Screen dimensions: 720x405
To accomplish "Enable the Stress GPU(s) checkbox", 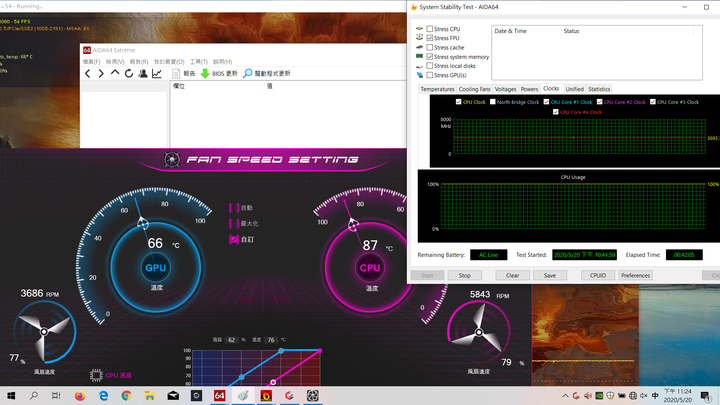I will [x=430, y=75].
